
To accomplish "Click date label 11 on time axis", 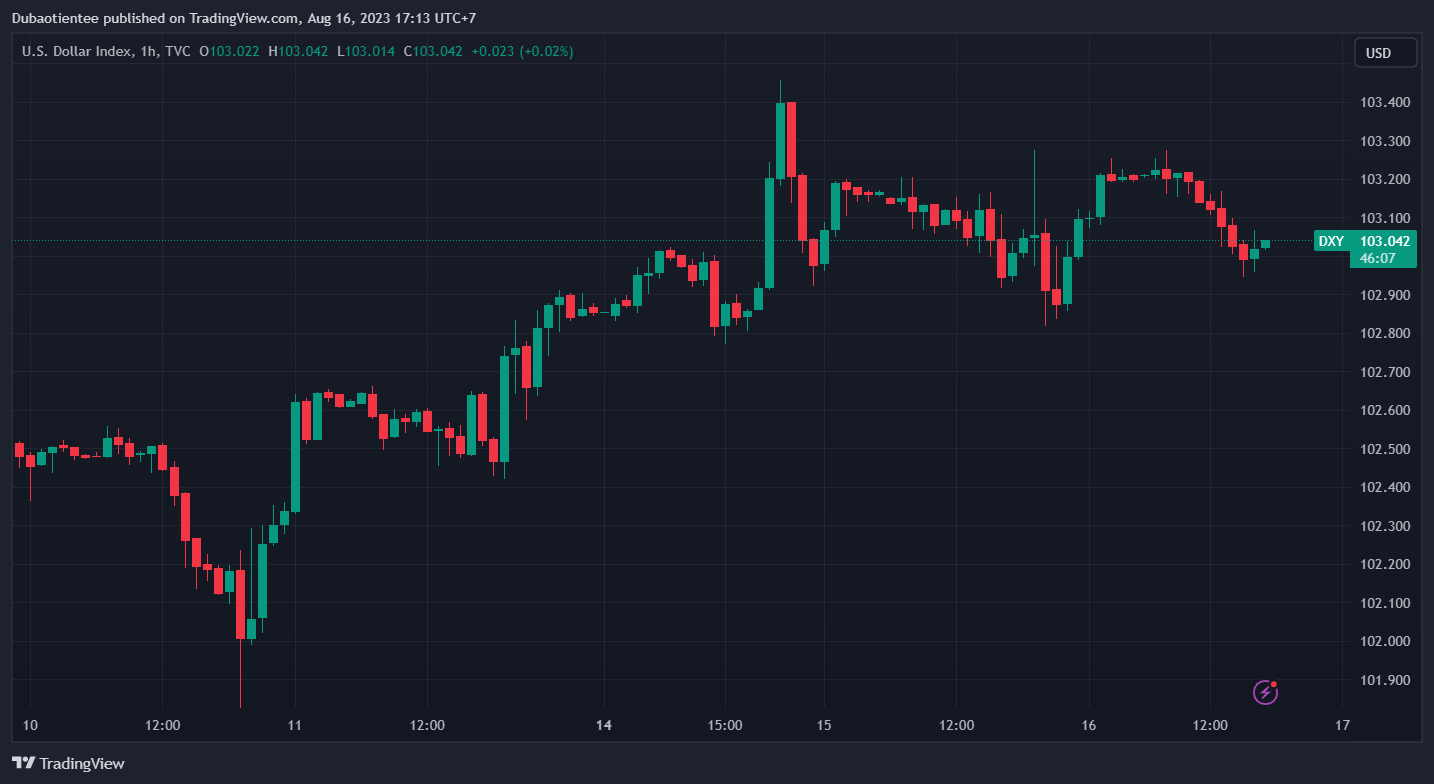I will point(294,725).
